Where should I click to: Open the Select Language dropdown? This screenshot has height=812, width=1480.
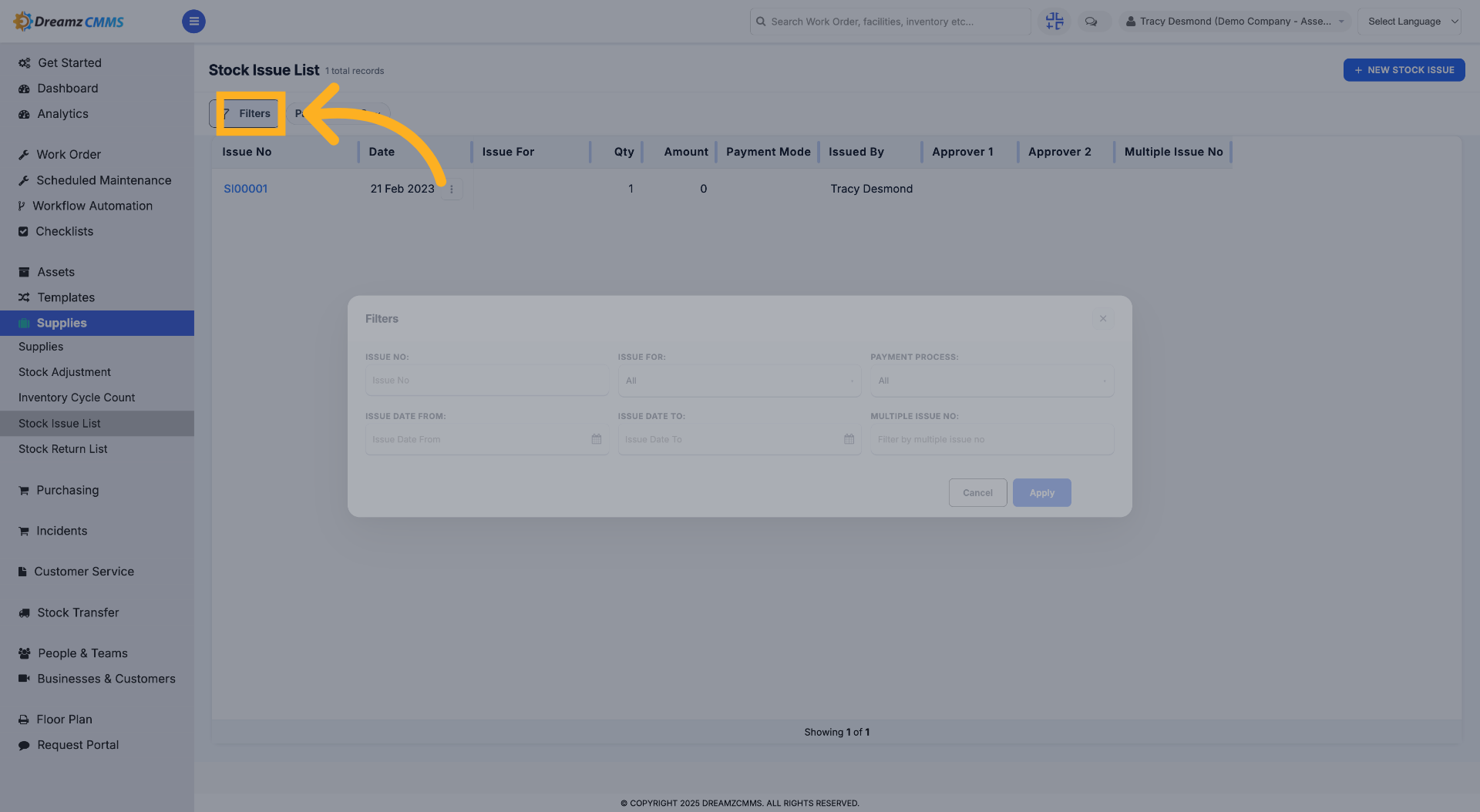click(1408, 22)
